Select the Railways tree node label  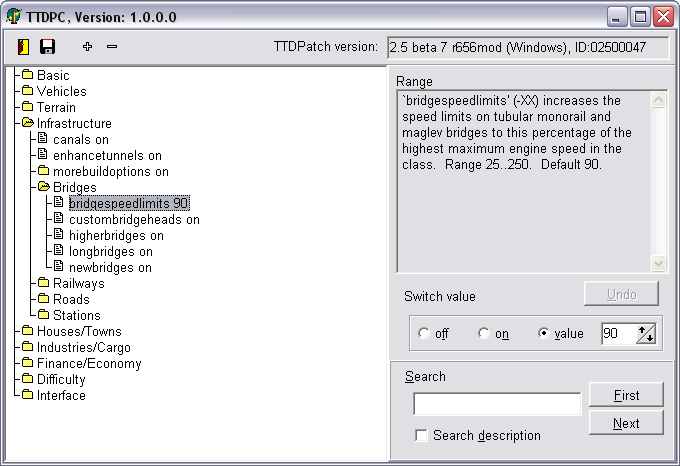78,284
